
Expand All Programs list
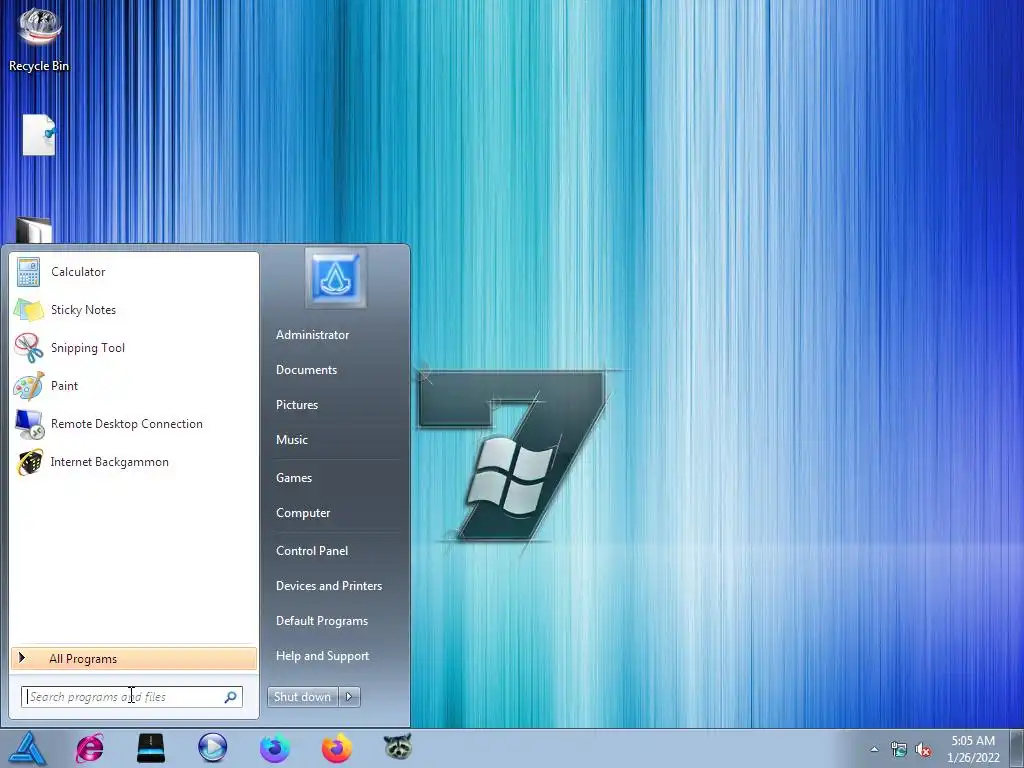pos(134,659)
